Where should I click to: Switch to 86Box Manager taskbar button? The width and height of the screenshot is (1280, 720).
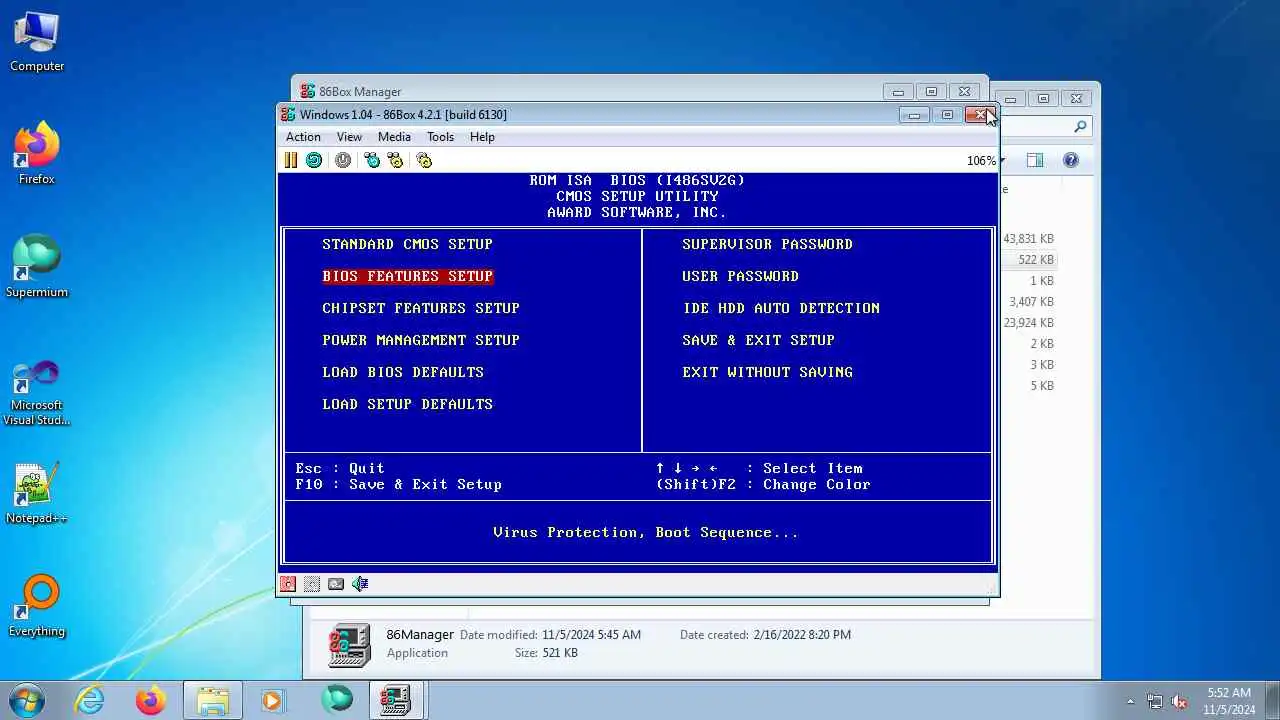click(396, 700)
